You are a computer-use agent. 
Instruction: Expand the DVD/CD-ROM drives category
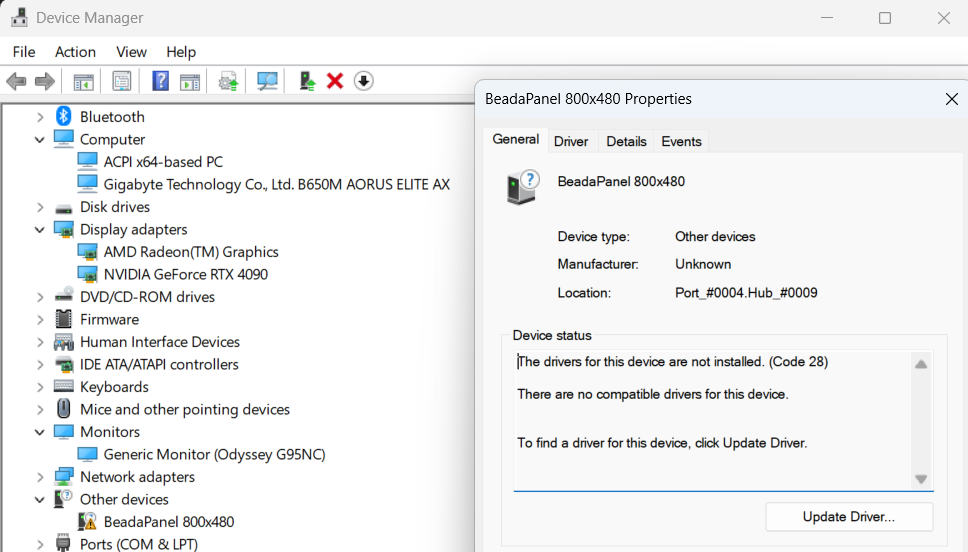point(40,297)
